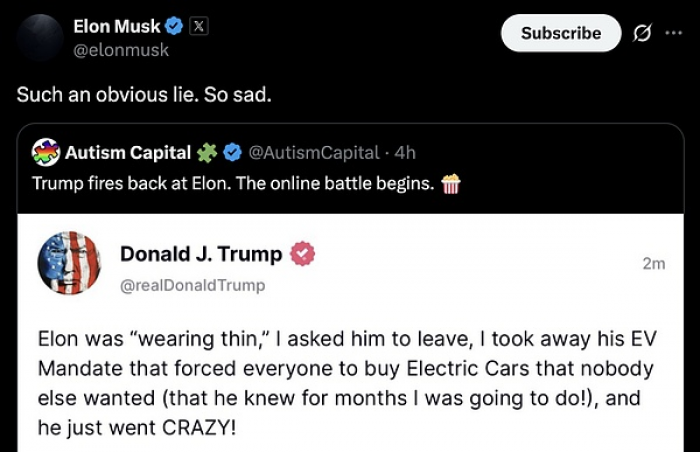Click the X affiliate badge next to Elon Musk
Viewport: 700px width, 452px height.
pyautogui.click(x=198, y=26)
